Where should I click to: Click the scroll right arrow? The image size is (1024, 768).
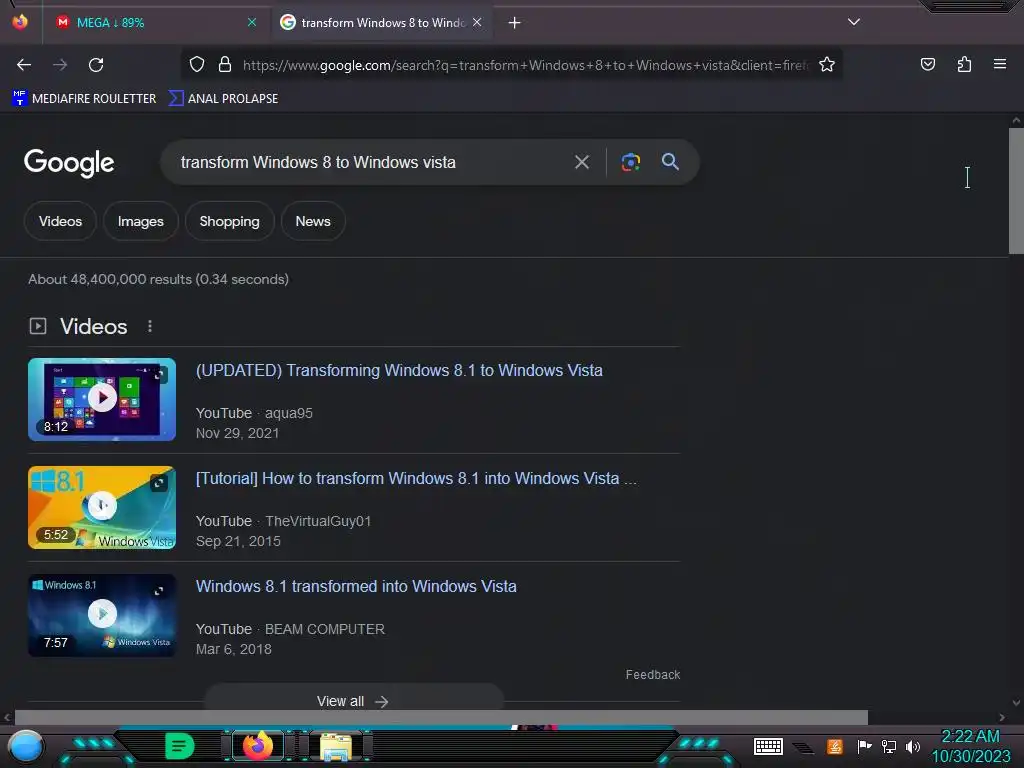(x=1002, y=717)
